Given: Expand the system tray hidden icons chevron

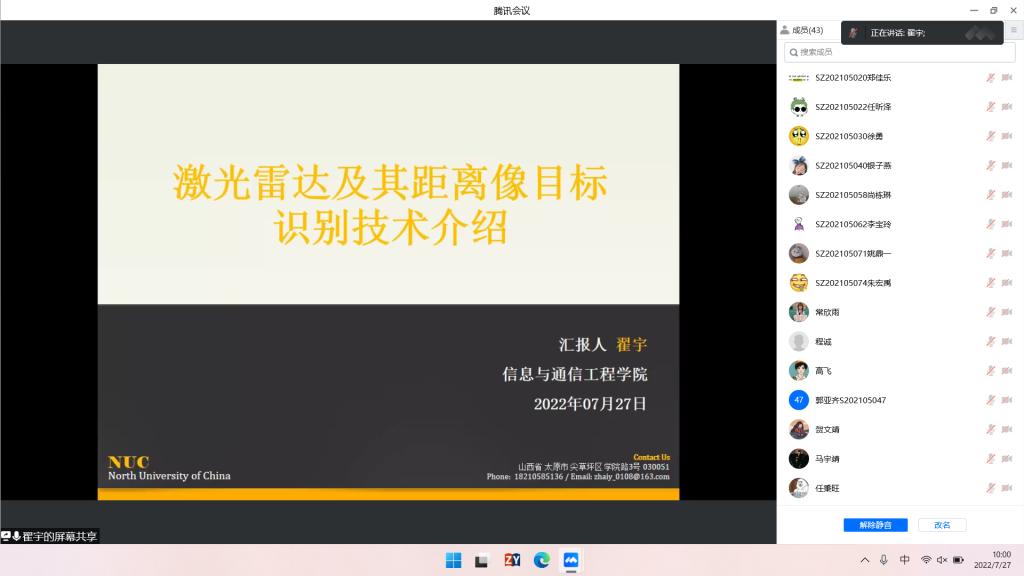Looking at the screenshot, I should coord(865,560).
